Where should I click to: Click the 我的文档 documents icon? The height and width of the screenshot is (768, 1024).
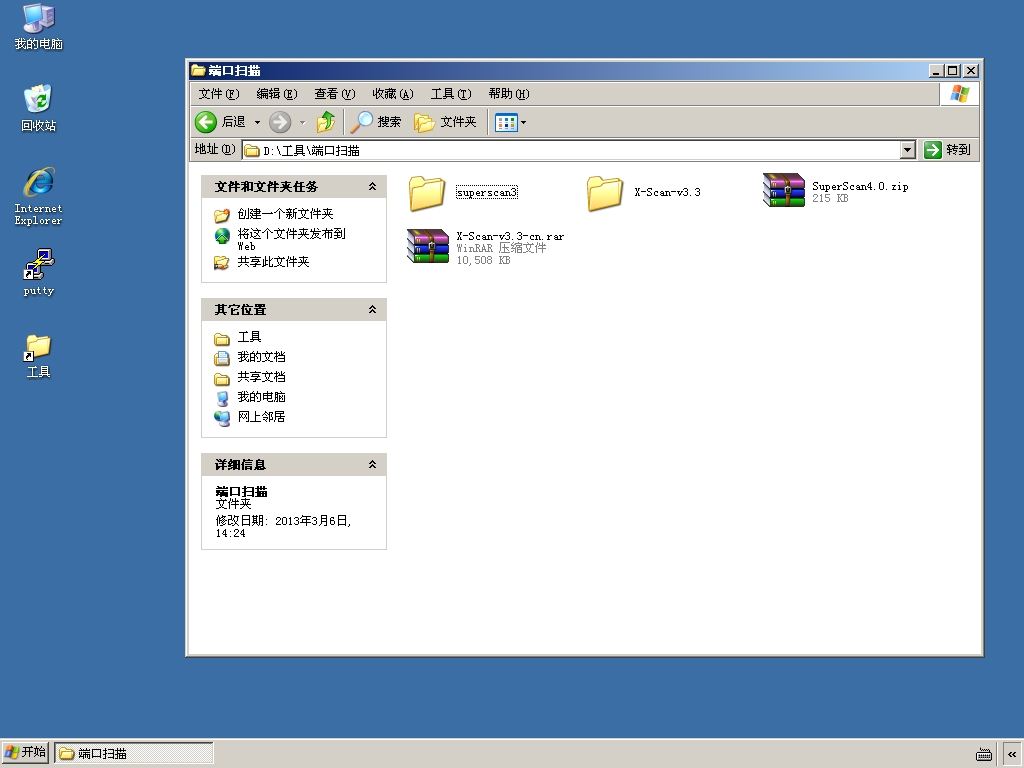tap(222, 358)
